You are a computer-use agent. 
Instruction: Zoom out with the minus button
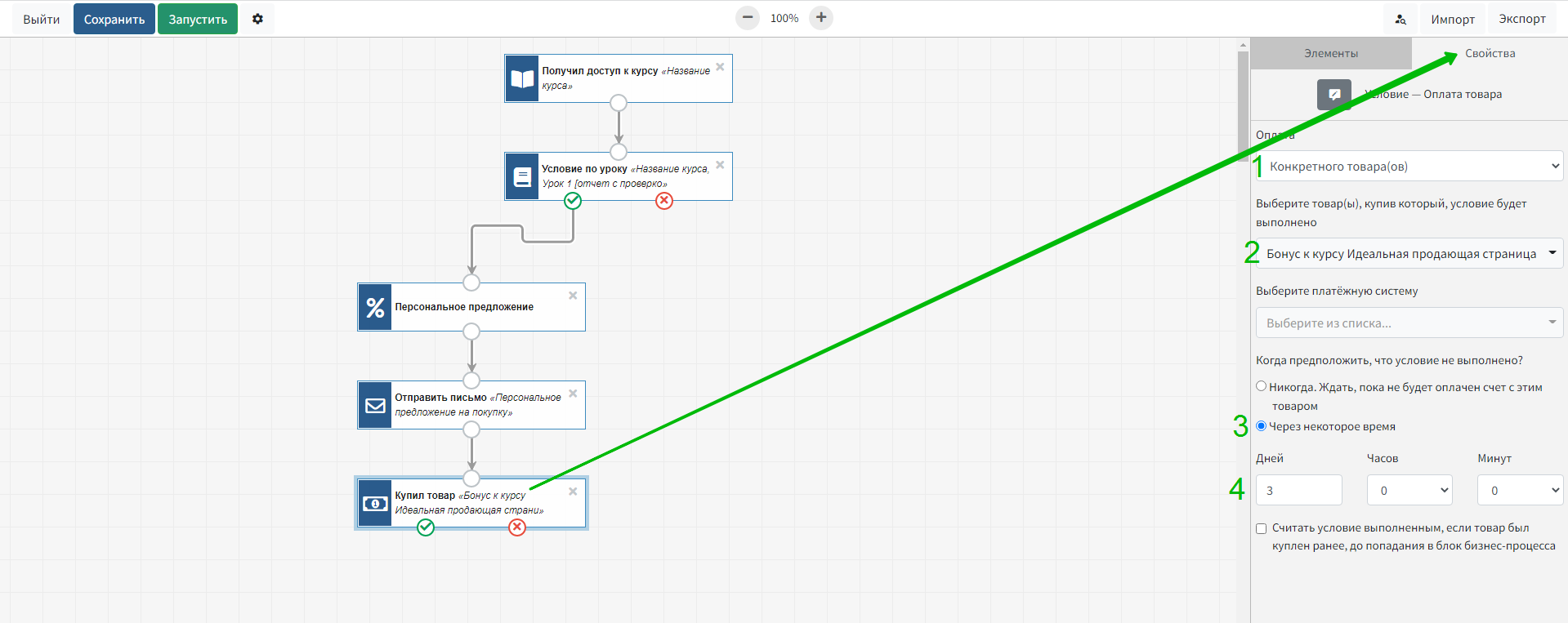[747, 18]
